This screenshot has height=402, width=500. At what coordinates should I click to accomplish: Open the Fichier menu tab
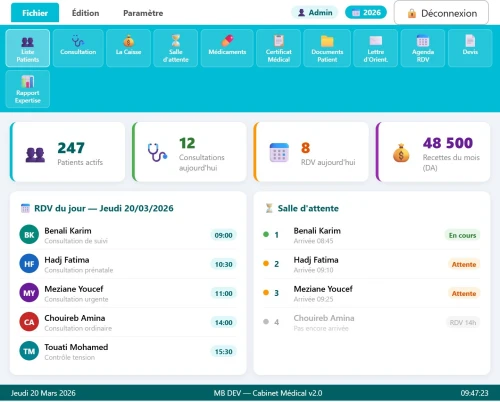[x=35, y=13]
